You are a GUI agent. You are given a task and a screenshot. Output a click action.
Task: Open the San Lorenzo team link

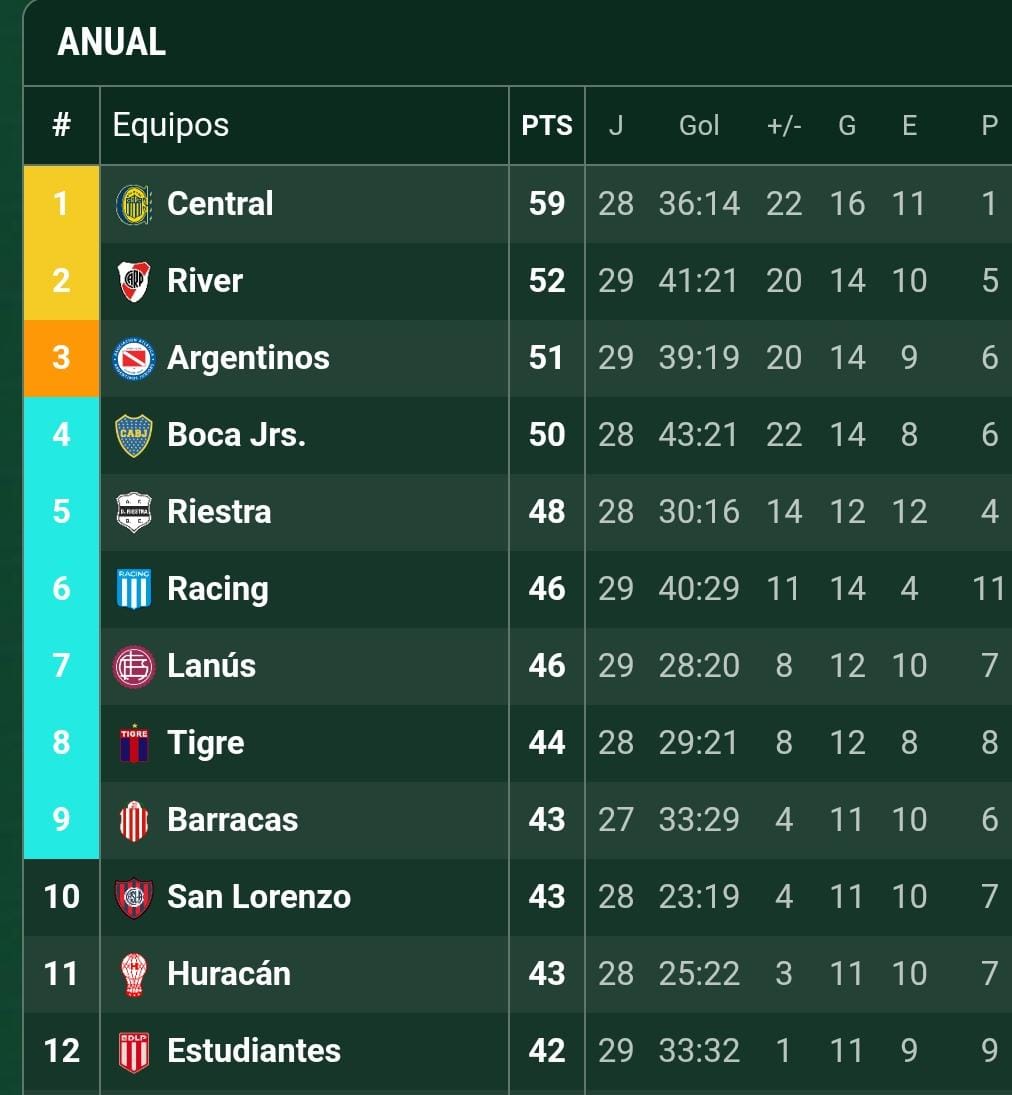[259, 897]
